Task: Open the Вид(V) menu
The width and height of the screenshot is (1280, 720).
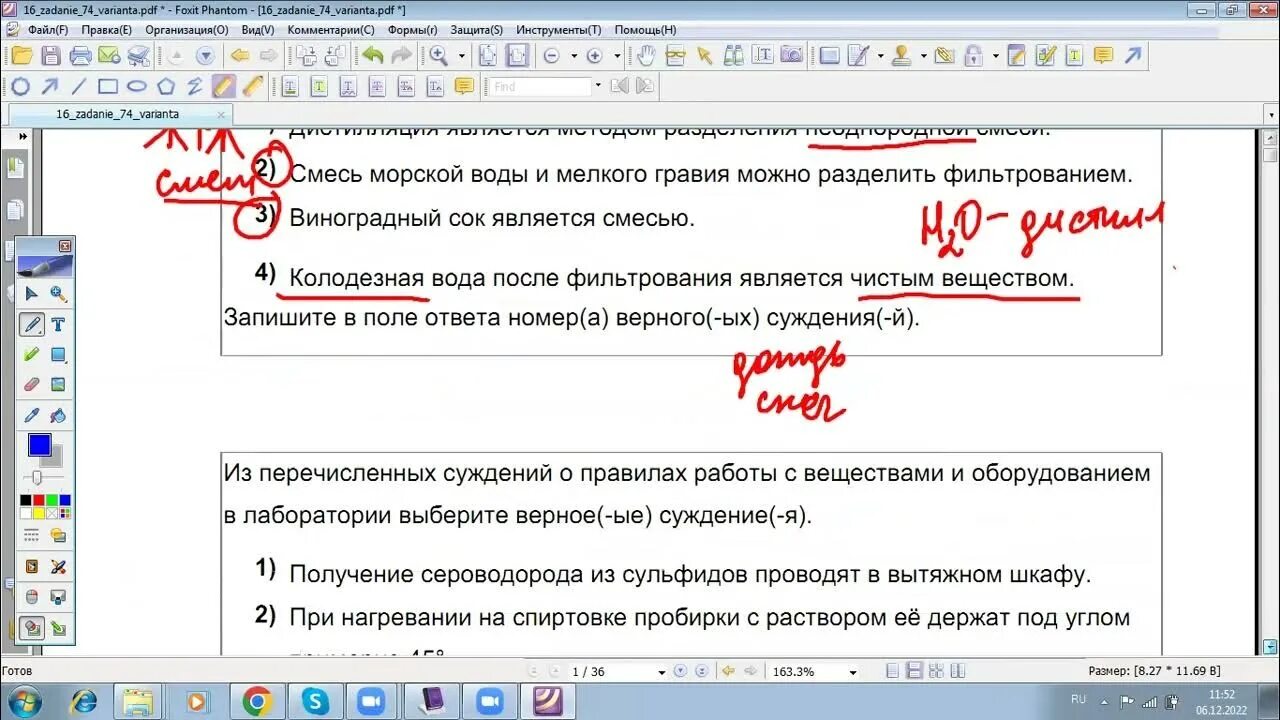Action: [258, 30]
